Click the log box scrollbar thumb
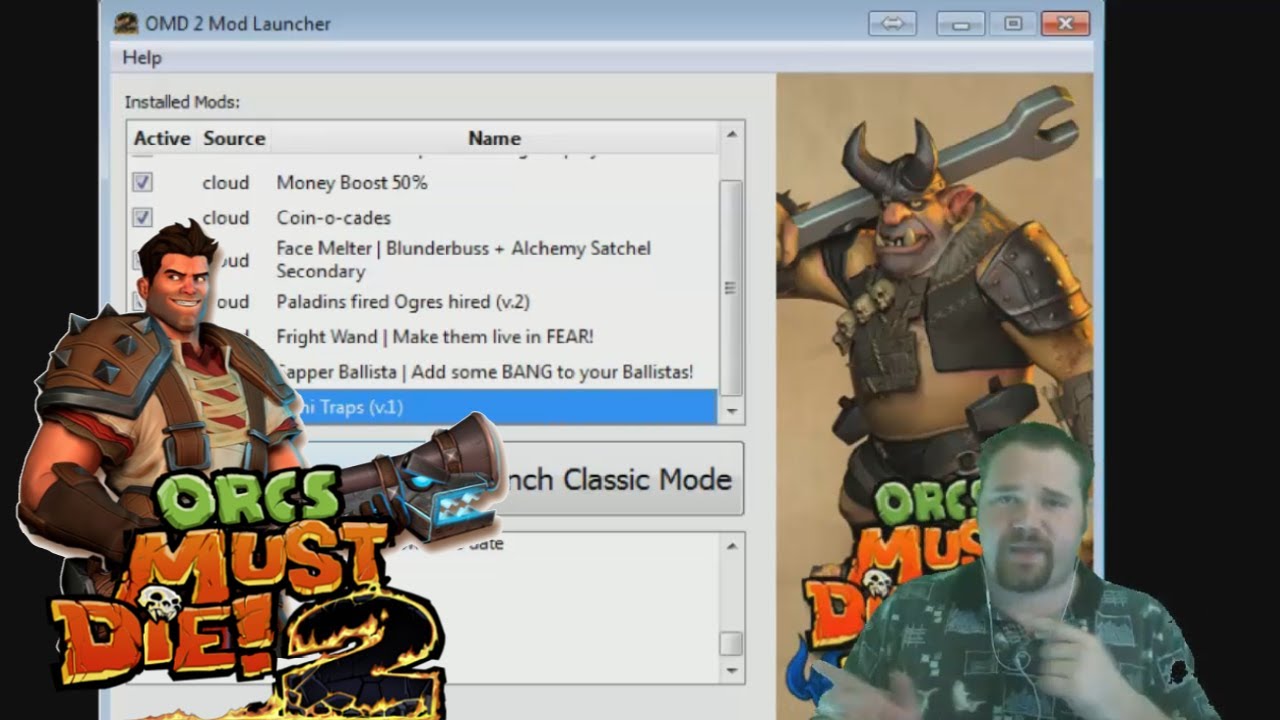The height and width of the screenshot is (720, 1280). (732, 642)
